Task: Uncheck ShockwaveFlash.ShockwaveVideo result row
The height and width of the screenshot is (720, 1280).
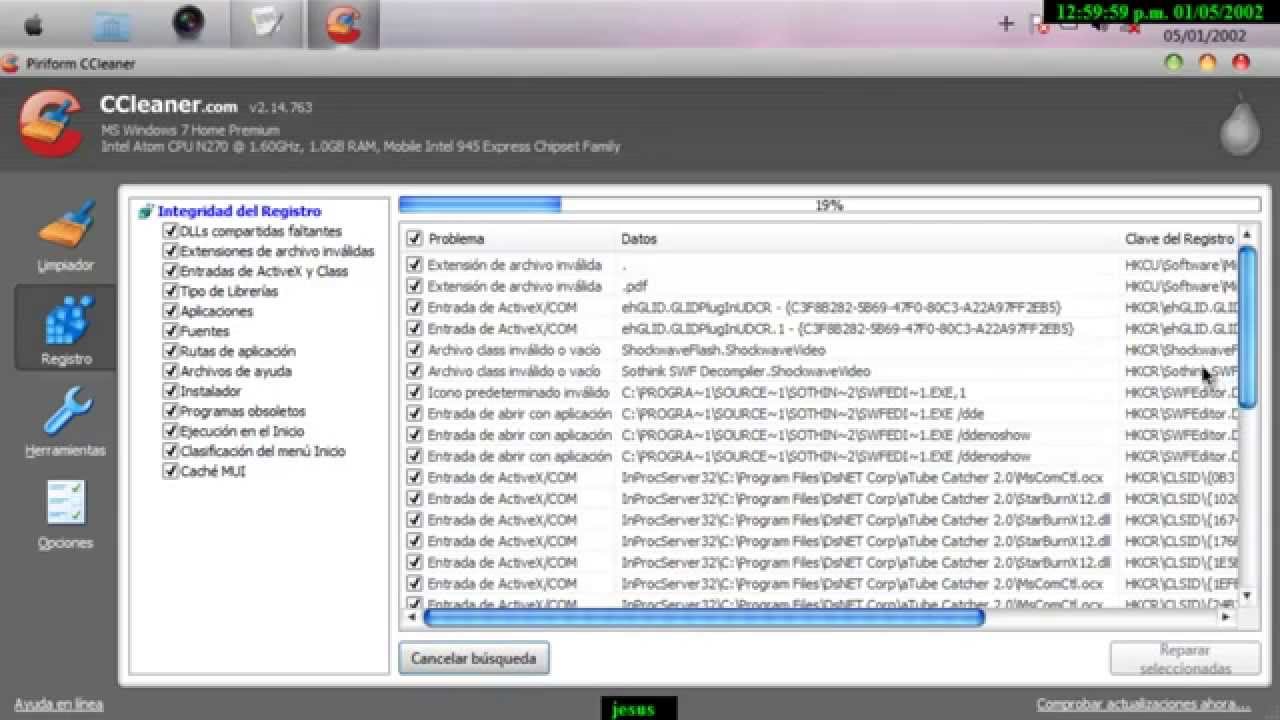Action: (x=414, y=350)
